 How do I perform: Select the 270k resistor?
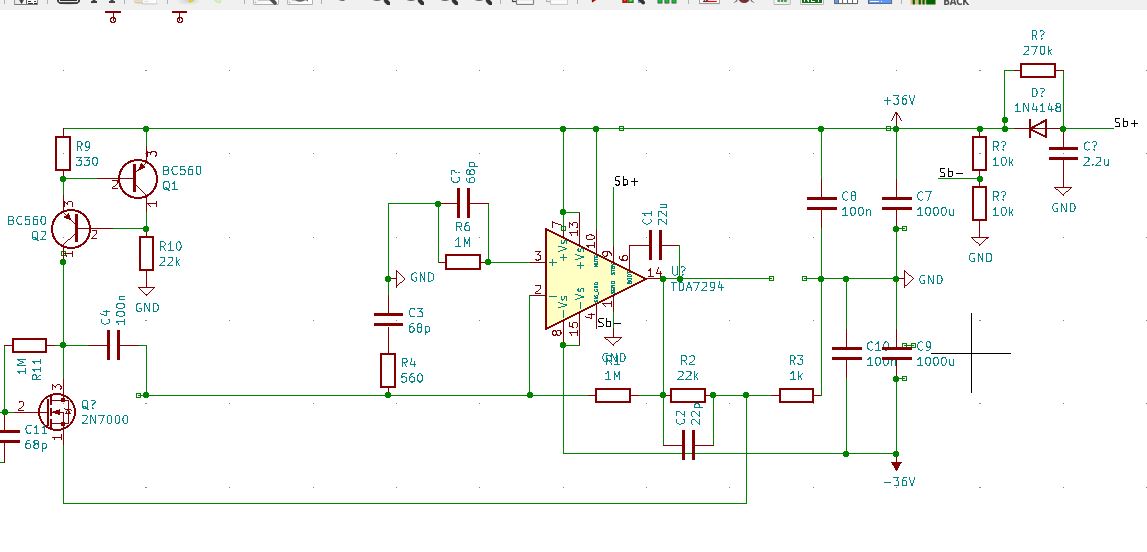(x=1038, y=70)
